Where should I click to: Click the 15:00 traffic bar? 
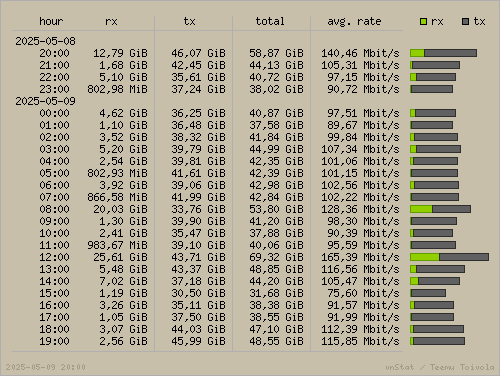click(428, 293)
